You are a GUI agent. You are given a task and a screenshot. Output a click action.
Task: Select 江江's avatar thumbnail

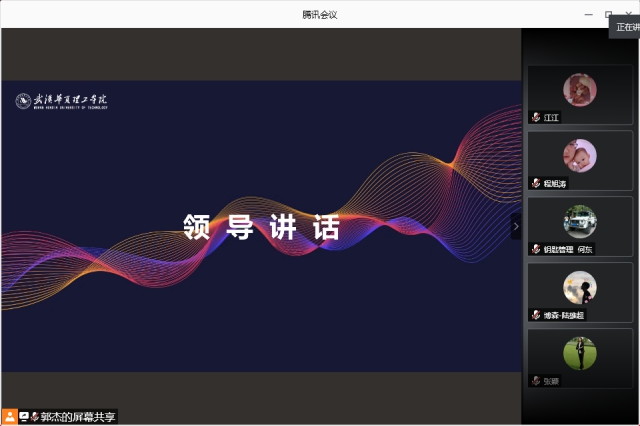[x=580, y=90]
